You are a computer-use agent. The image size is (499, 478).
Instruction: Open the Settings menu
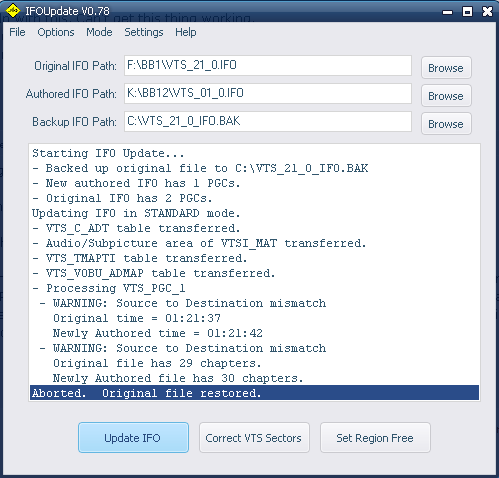pos(144,32)
